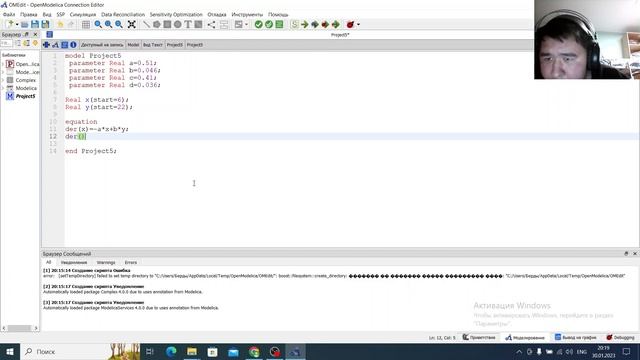Switch to Diagram View button
640x360 pixels.
tap(56, 44)
